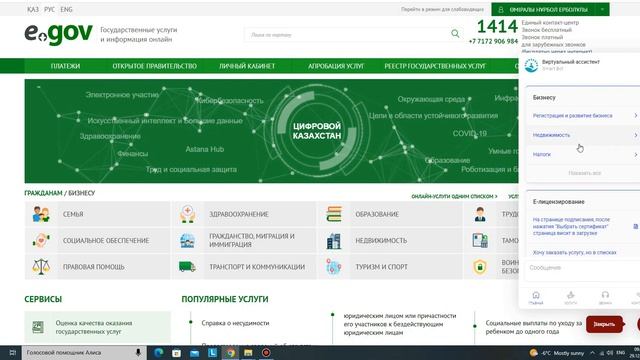Open the Открытое правительство menu
The image size is (640, 360).
(154, 66)
